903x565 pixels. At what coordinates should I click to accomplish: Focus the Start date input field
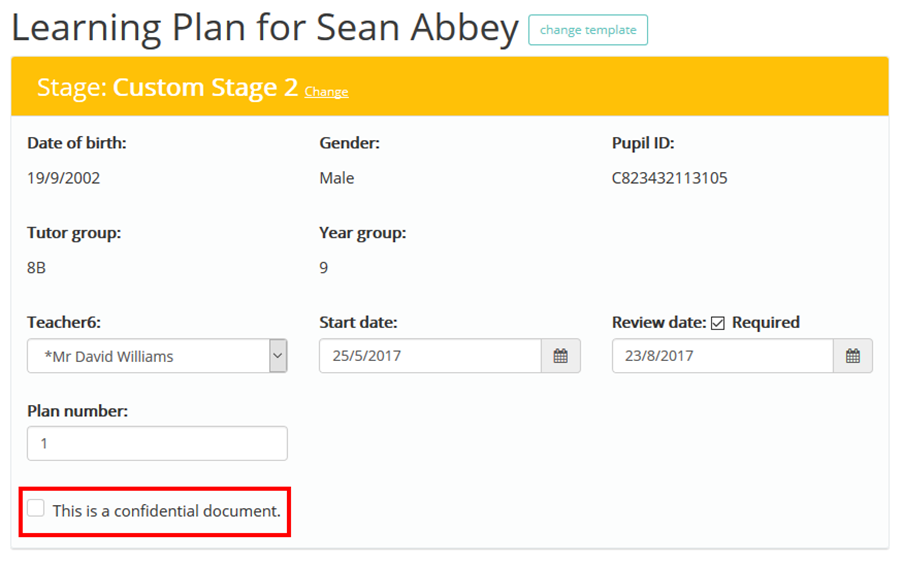coord(430,356)
